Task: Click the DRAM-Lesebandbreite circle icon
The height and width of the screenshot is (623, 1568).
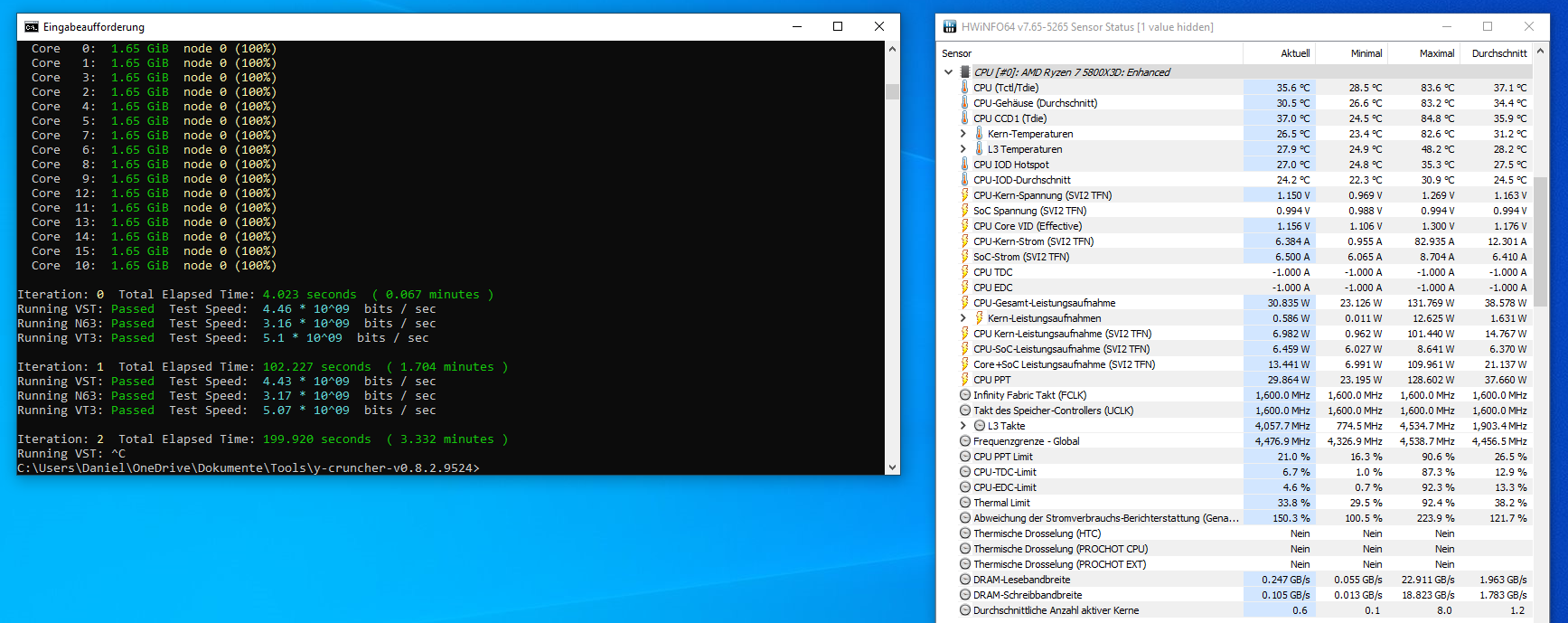Action: 965,580
